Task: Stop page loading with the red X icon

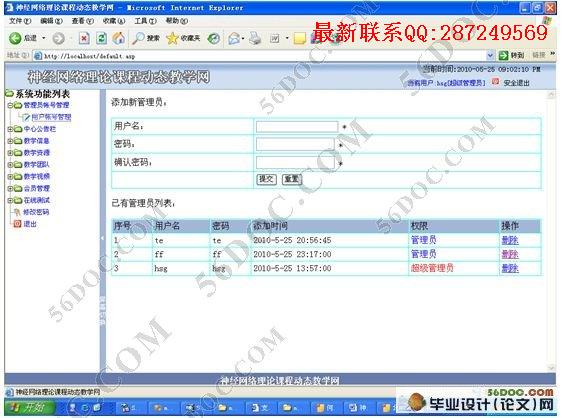Action: tap(84, 38)
